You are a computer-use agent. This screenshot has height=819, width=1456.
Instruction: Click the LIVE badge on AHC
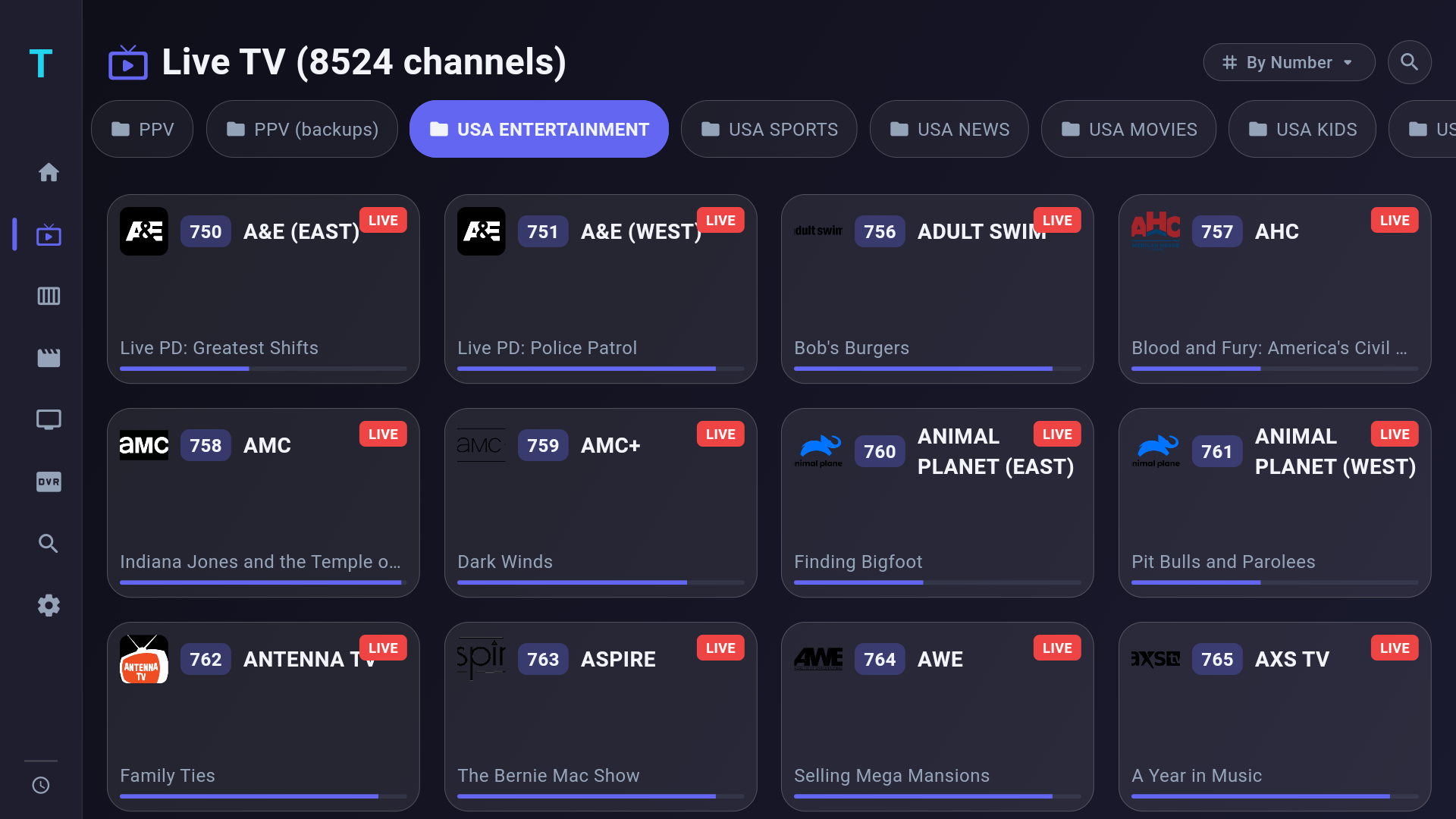1395,220
